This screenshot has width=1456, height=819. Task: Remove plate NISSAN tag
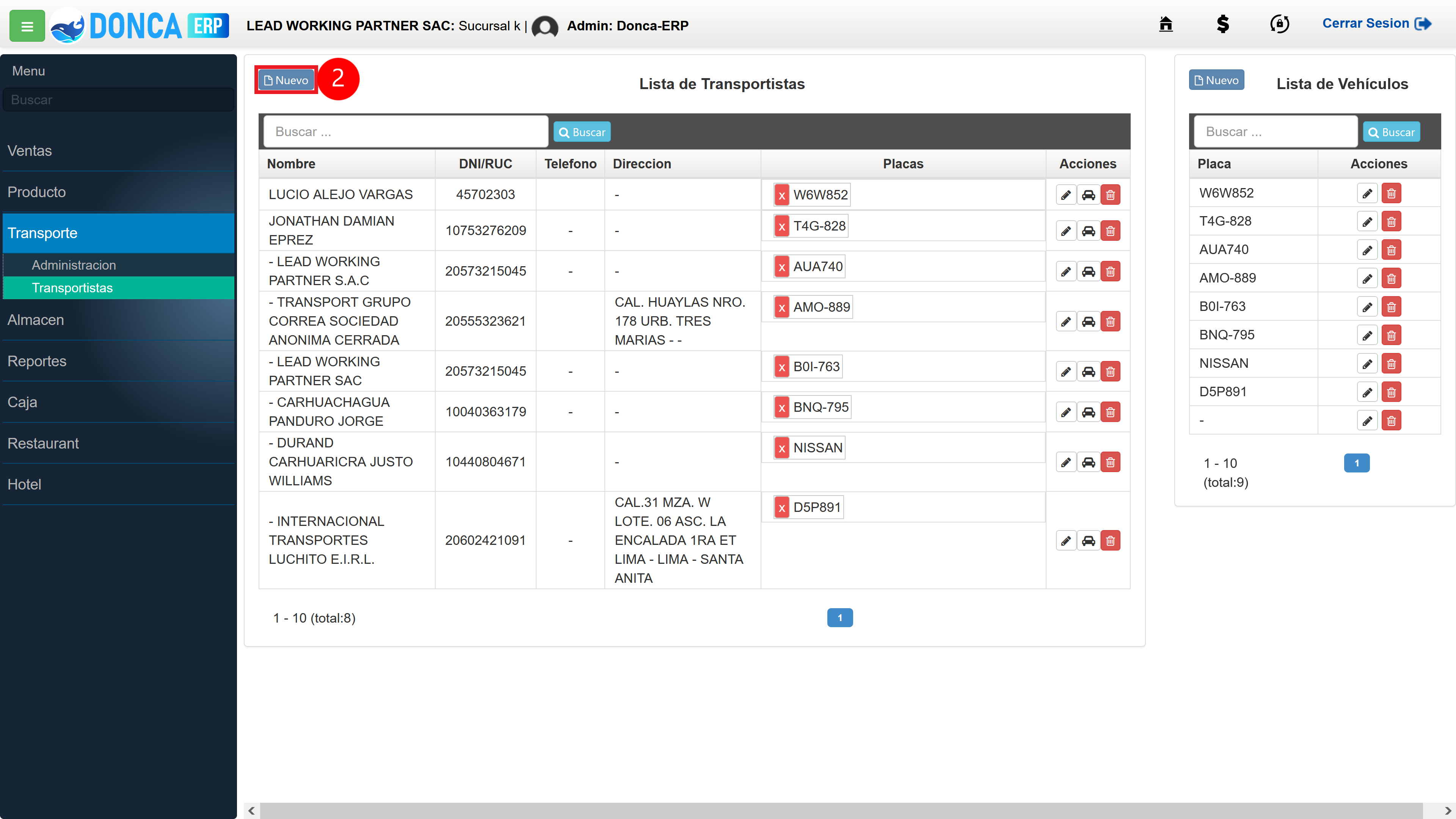[782, 448]
